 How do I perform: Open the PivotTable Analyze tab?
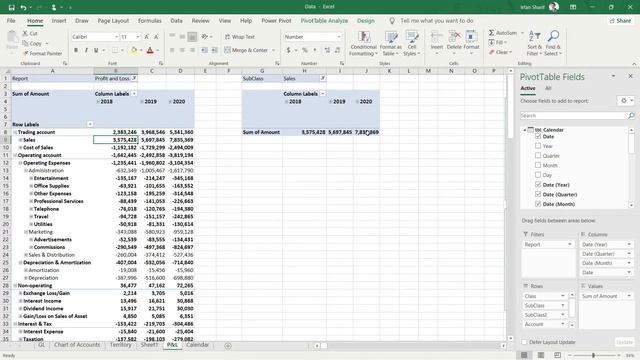tap(324, 20)
